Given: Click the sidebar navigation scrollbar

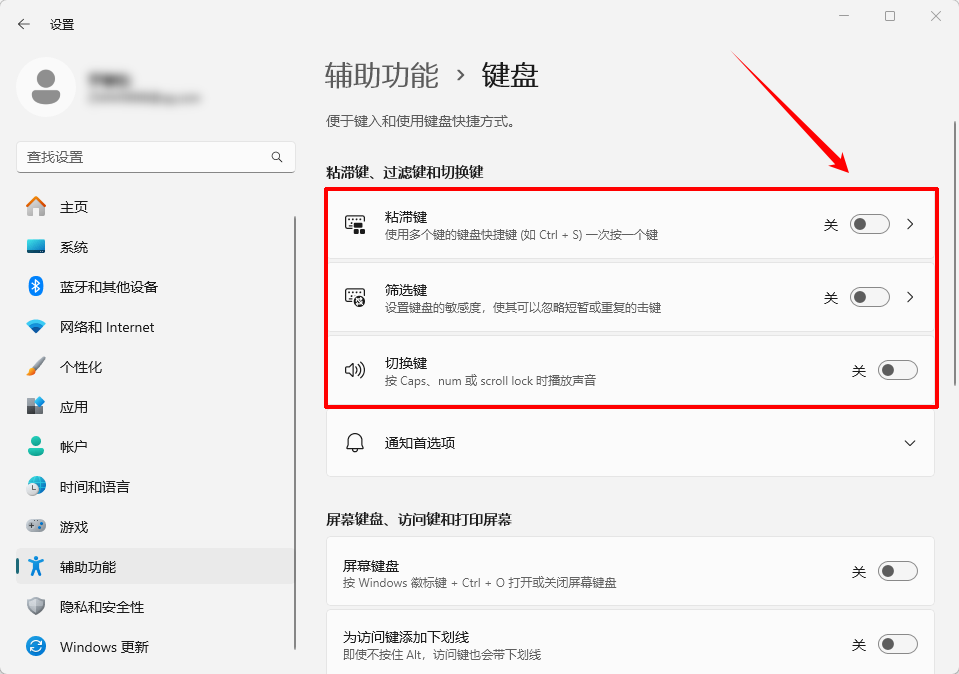Looking at the screenshot, I should click(295, 432).
